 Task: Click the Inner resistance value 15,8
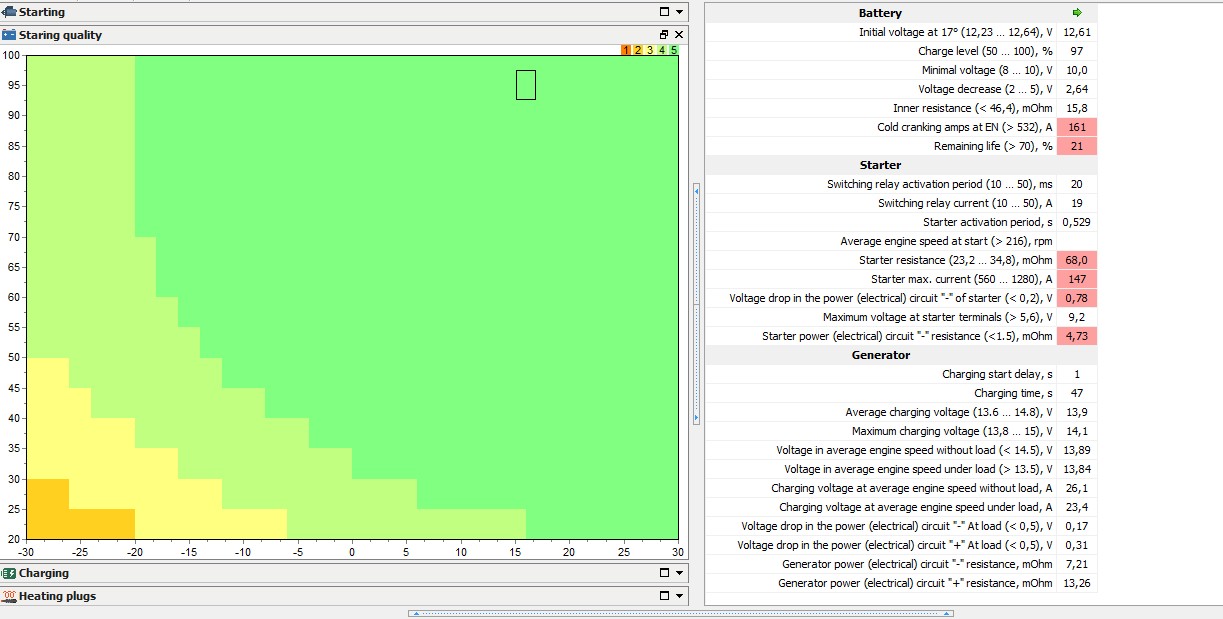[1077, 108]
